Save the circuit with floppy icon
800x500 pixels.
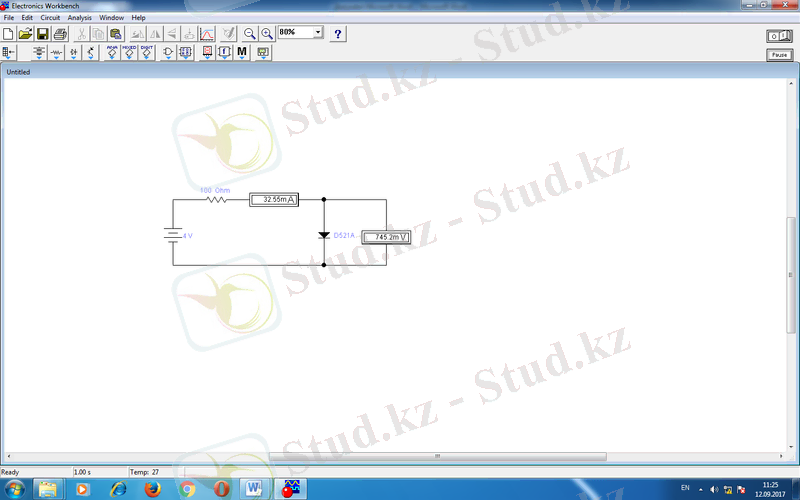(x=43, y=34)
